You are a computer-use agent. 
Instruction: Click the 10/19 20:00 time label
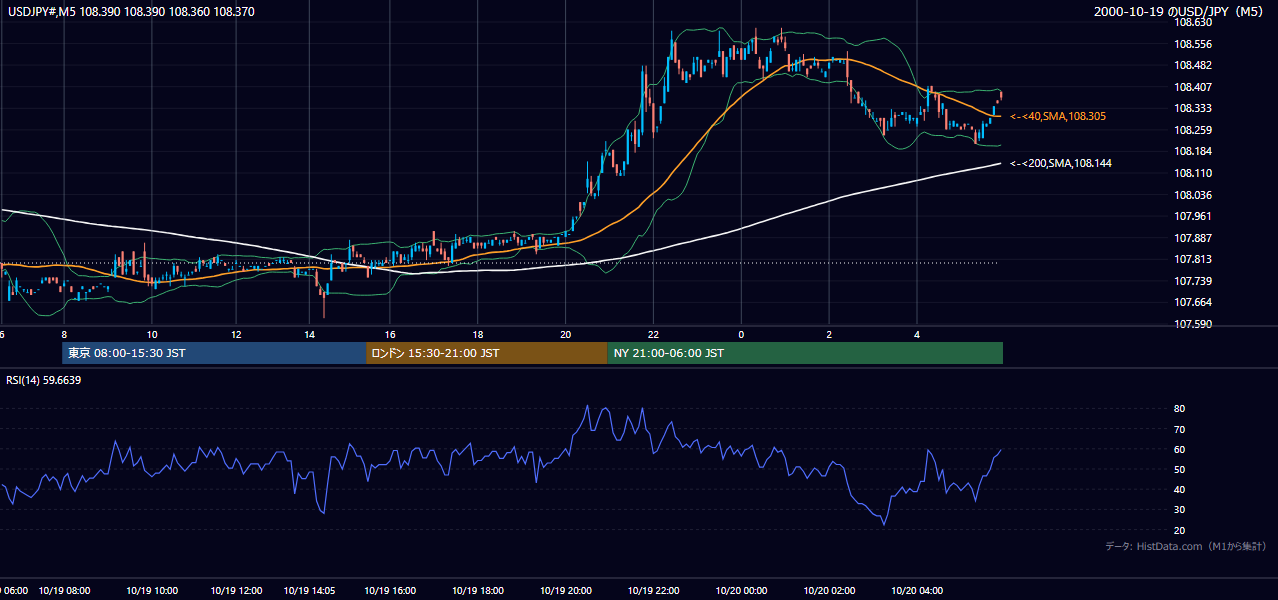pyautogui.click(x=565, y=591)
